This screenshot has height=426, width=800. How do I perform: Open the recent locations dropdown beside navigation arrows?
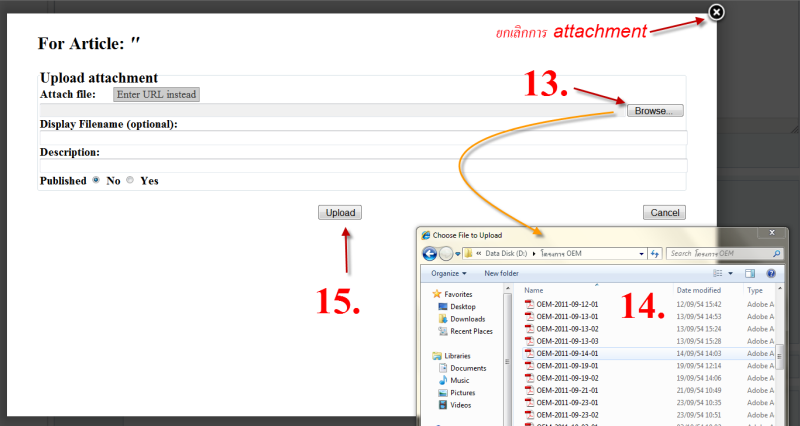pos(458,254)
